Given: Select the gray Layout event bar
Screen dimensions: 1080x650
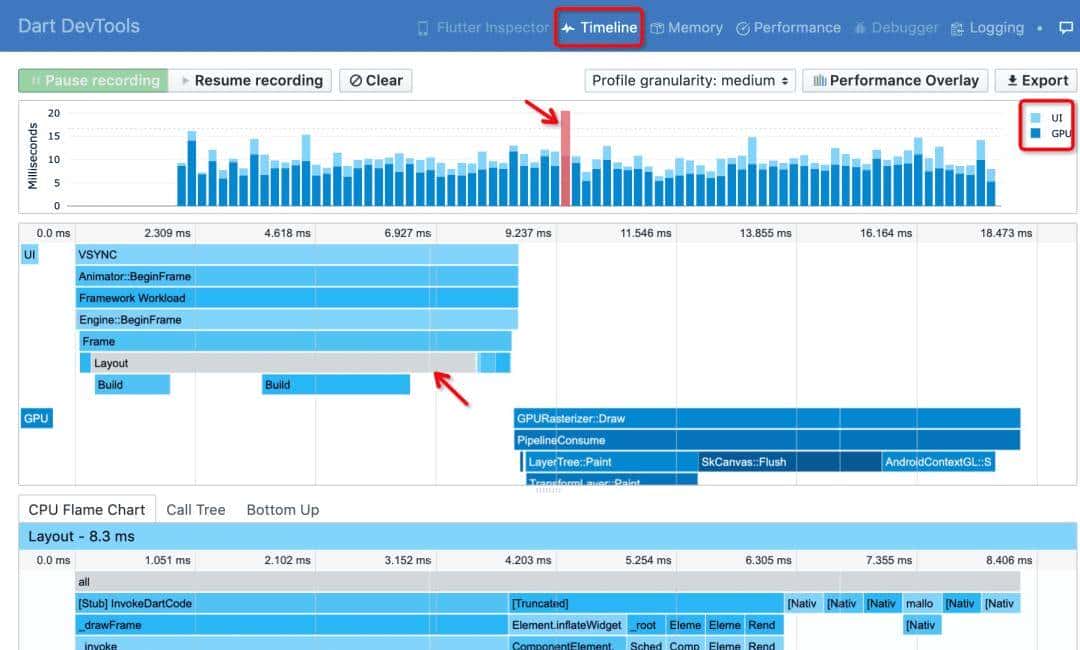Looking at the screenshot, I should (280, 363).
